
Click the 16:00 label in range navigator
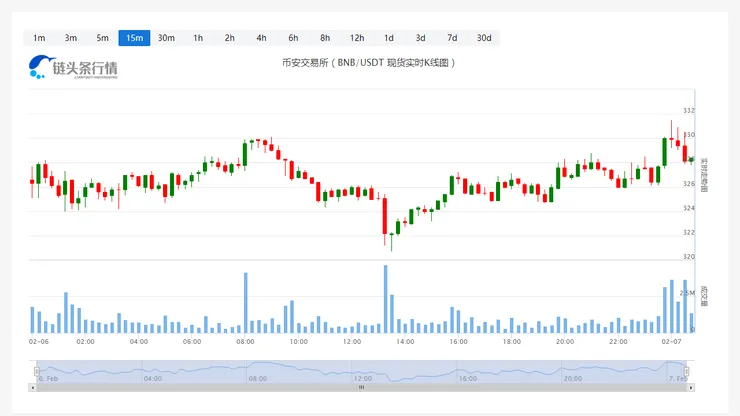point(468,379)
